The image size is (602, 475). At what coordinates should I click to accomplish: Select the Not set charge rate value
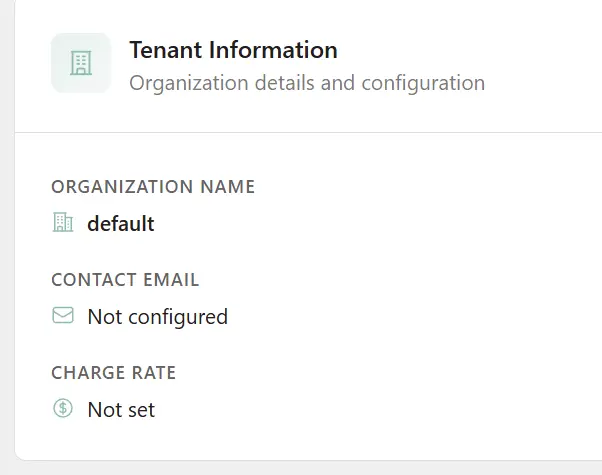point(121,409)
